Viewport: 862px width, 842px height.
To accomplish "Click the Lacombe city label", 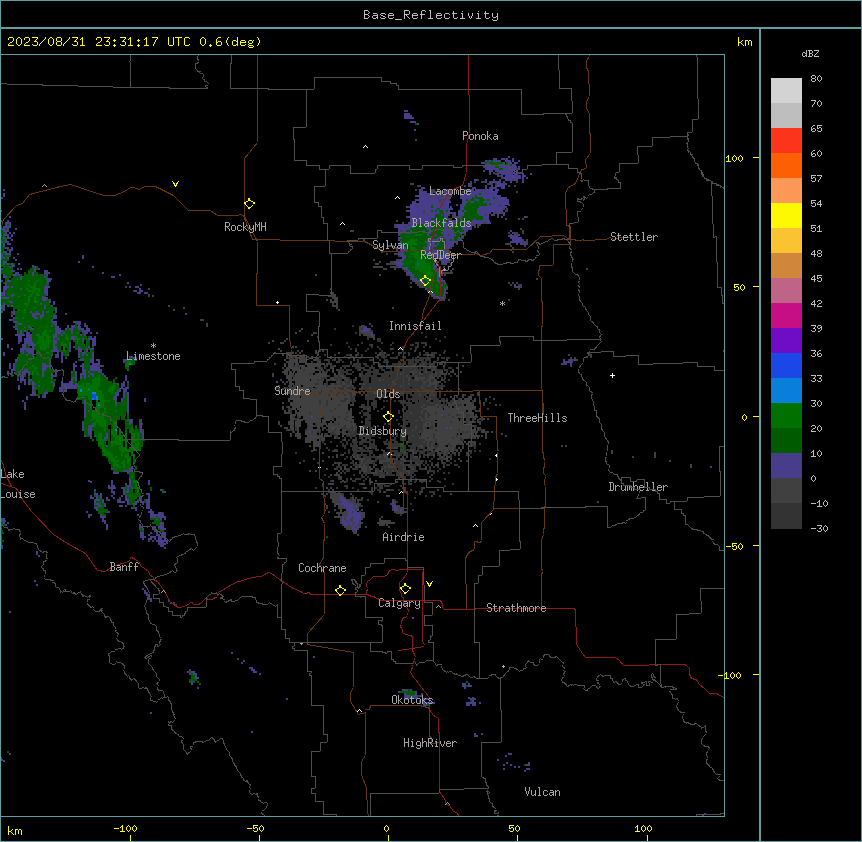I will tap(450, 191).
